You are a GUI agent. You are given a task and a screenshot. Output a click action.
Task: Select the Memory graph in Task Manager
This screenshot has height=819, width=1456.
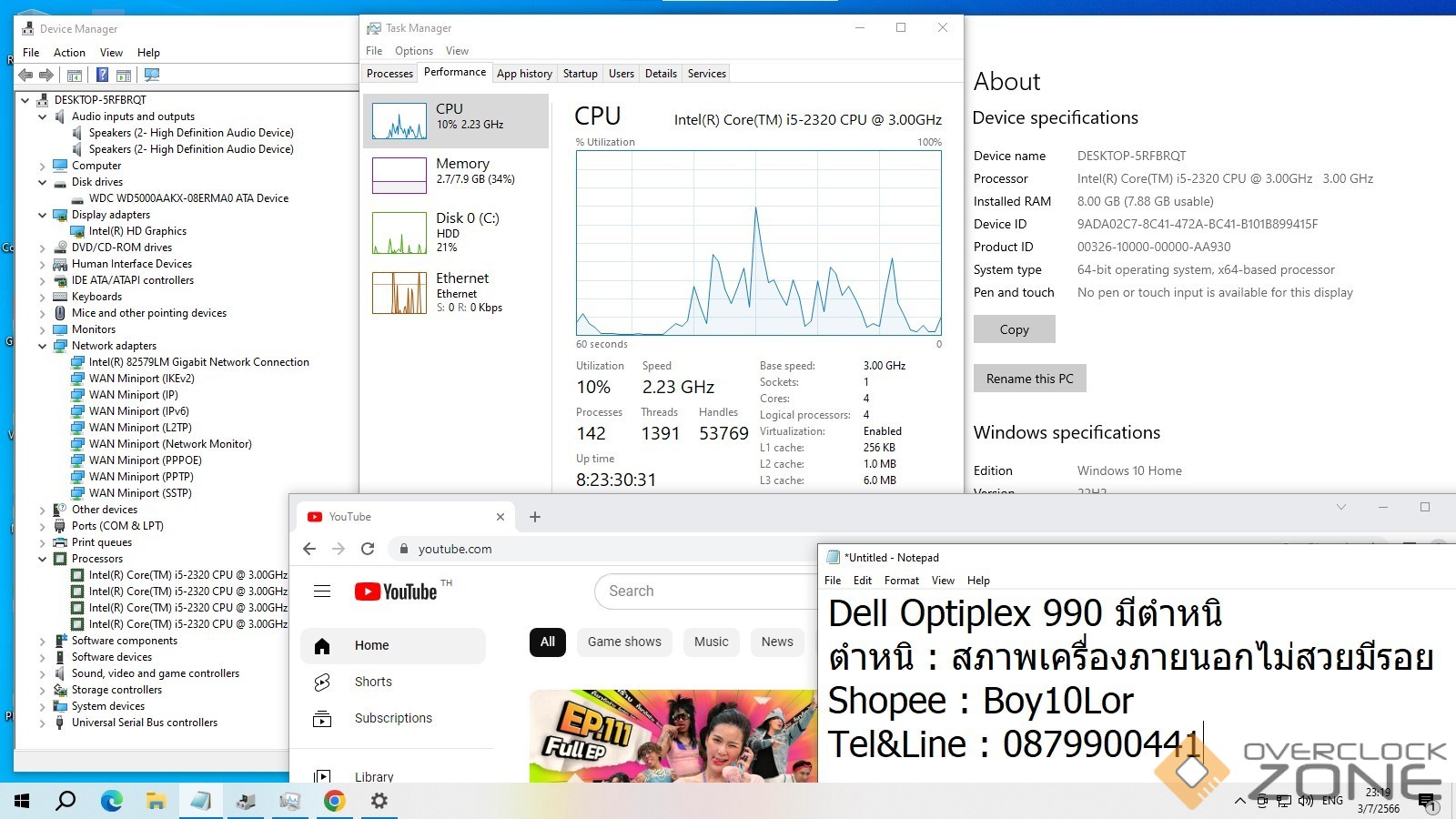[455, 173]
